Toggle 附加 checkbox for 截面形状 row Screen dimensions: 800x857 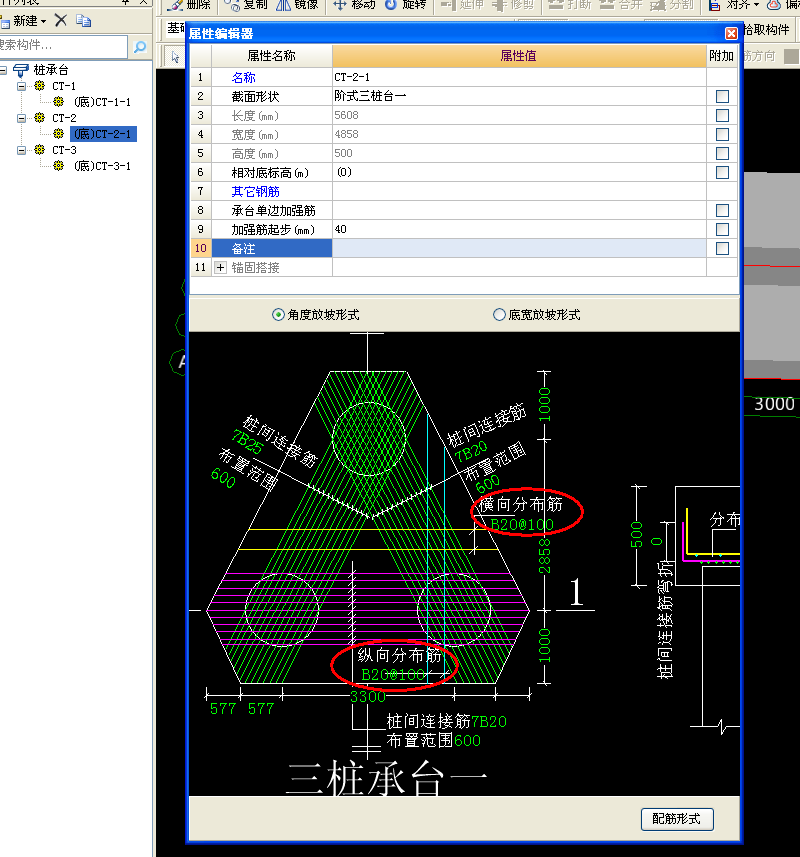pos(722,97)
